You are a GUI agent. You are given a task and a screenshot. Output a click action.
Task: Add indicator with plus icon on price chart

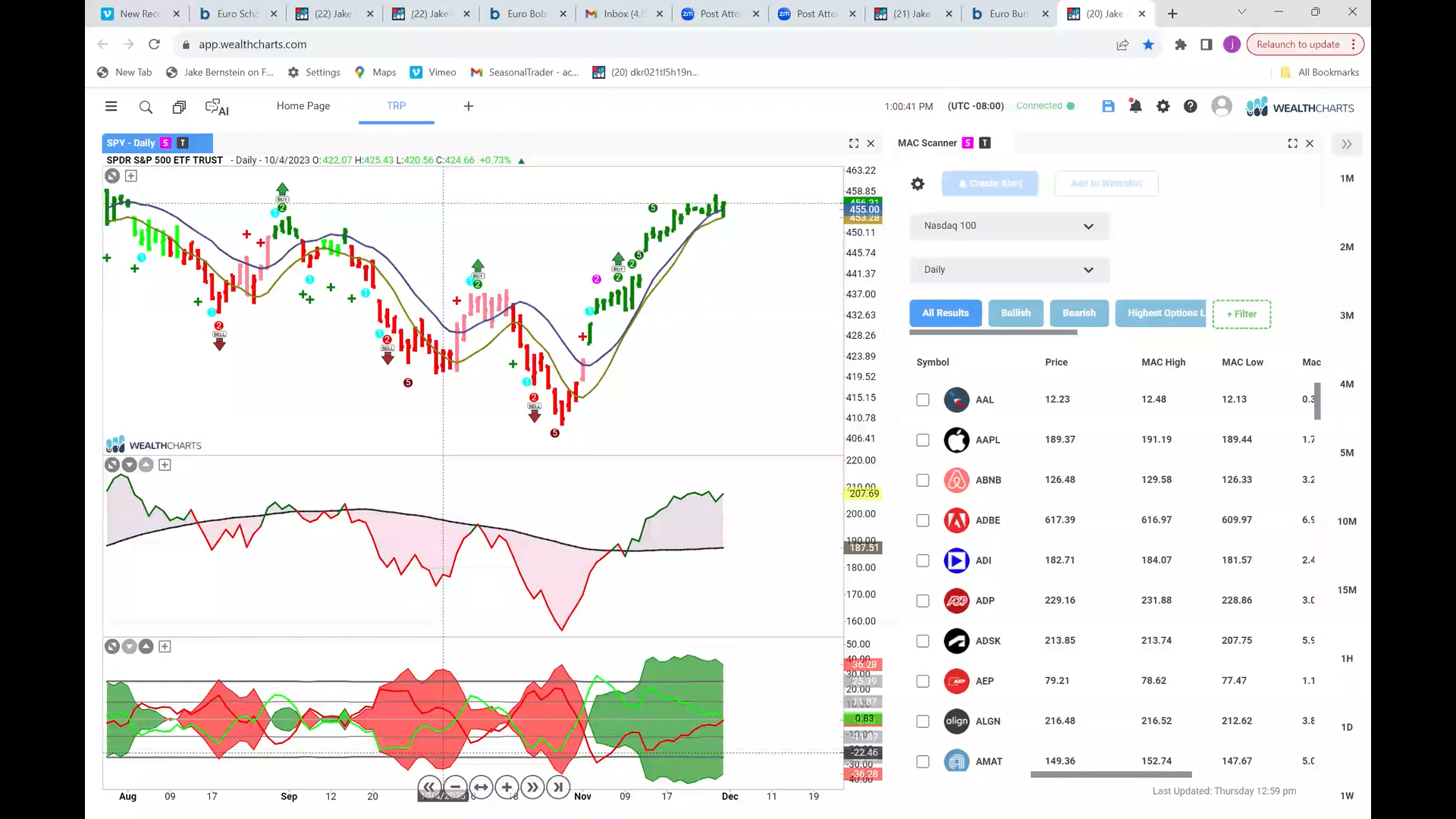click(131, 176)
